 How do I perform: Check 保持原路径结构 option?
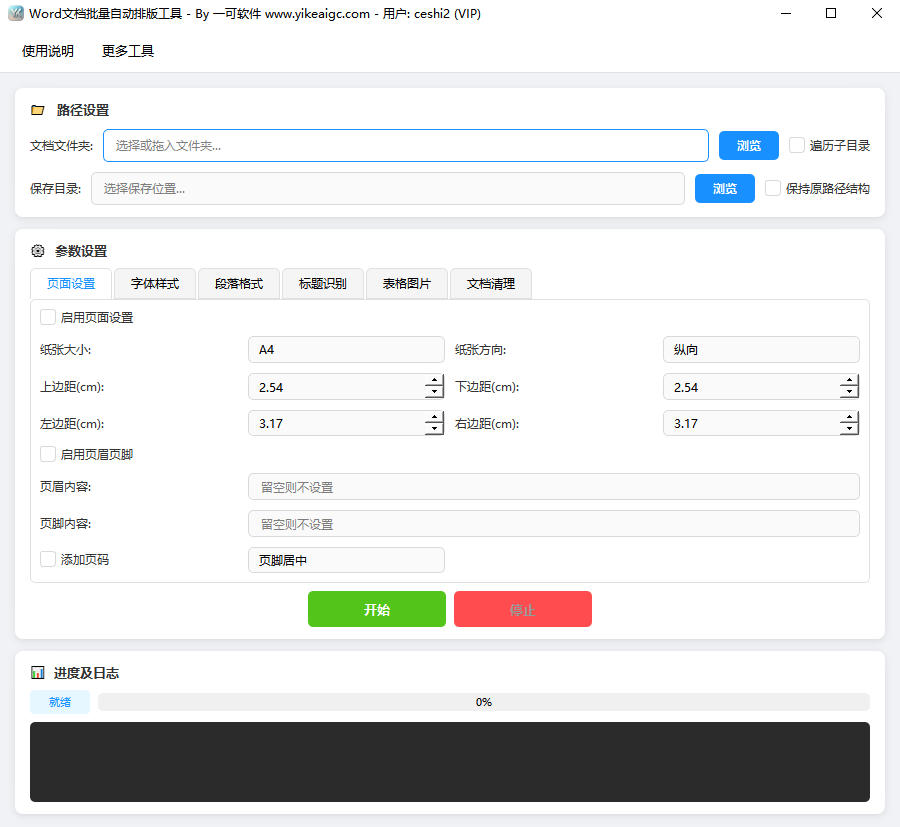(x=772, y=188)
